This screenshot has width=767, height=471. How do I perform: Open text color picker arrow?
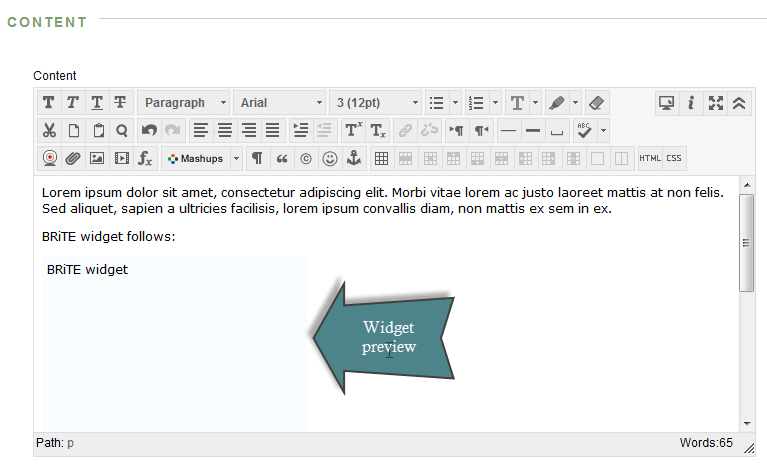pyautogui.click(x=535, y=103)
